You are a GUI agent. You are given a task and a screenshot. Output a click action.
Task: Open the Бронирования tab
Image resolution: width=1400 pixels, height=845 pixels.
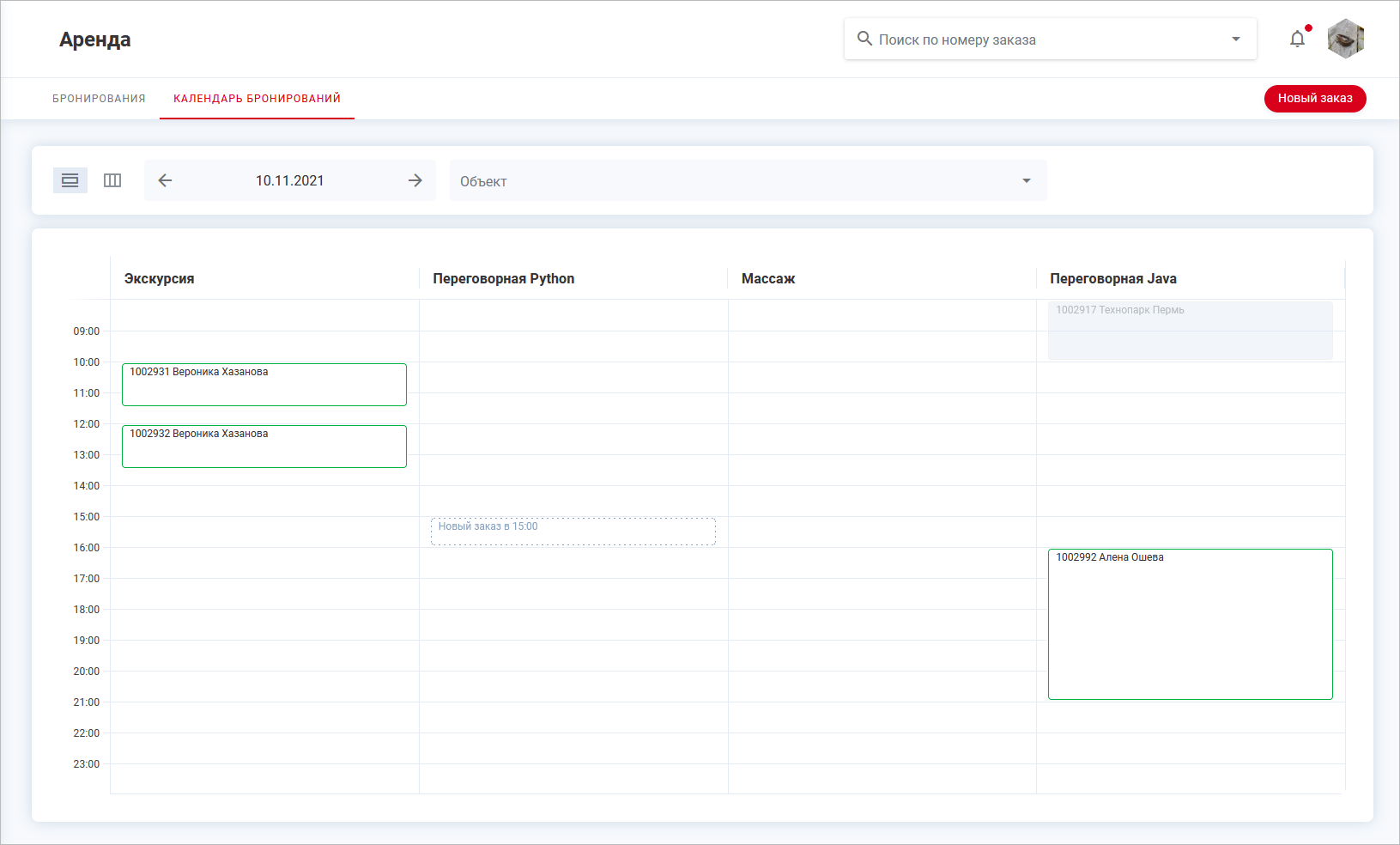click(99, 99)
